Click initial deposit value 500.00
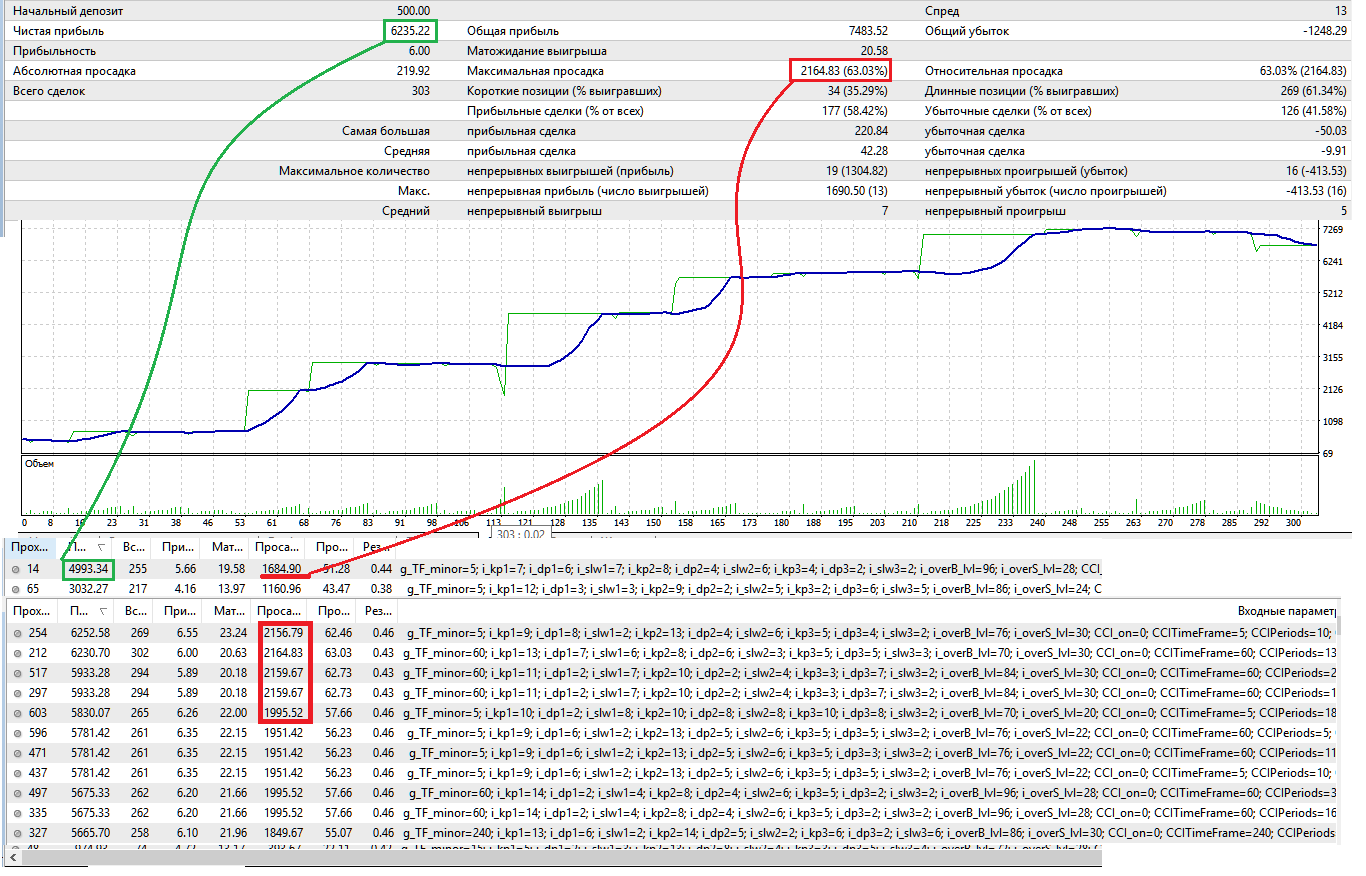This screenshot has height=876, width=1366. [413, 11]
